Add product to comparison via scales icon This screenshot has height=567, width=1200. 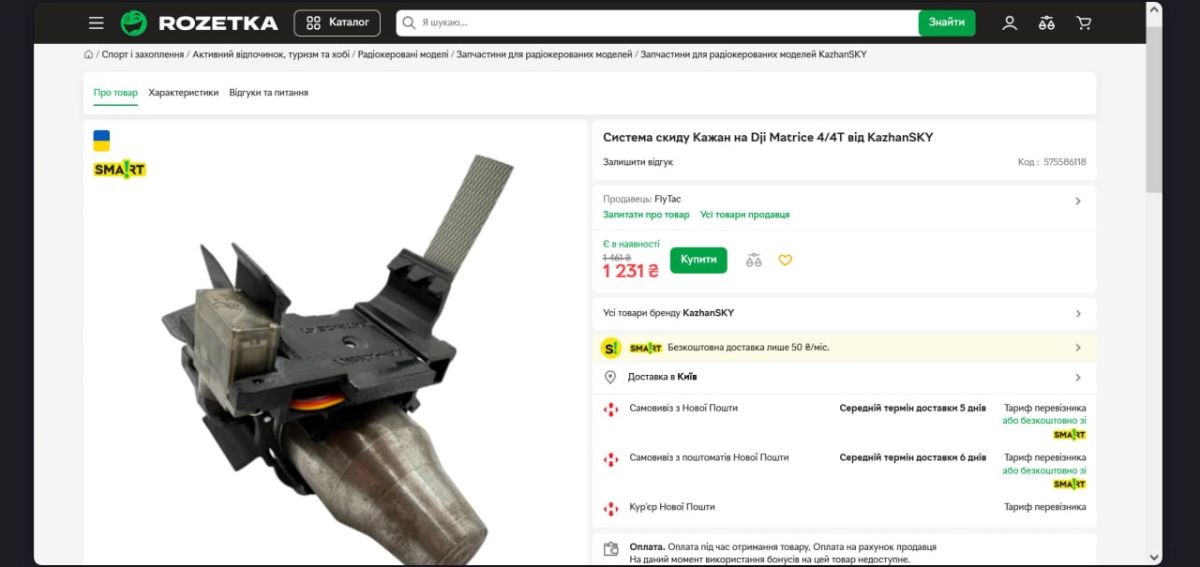click(754, 260)
